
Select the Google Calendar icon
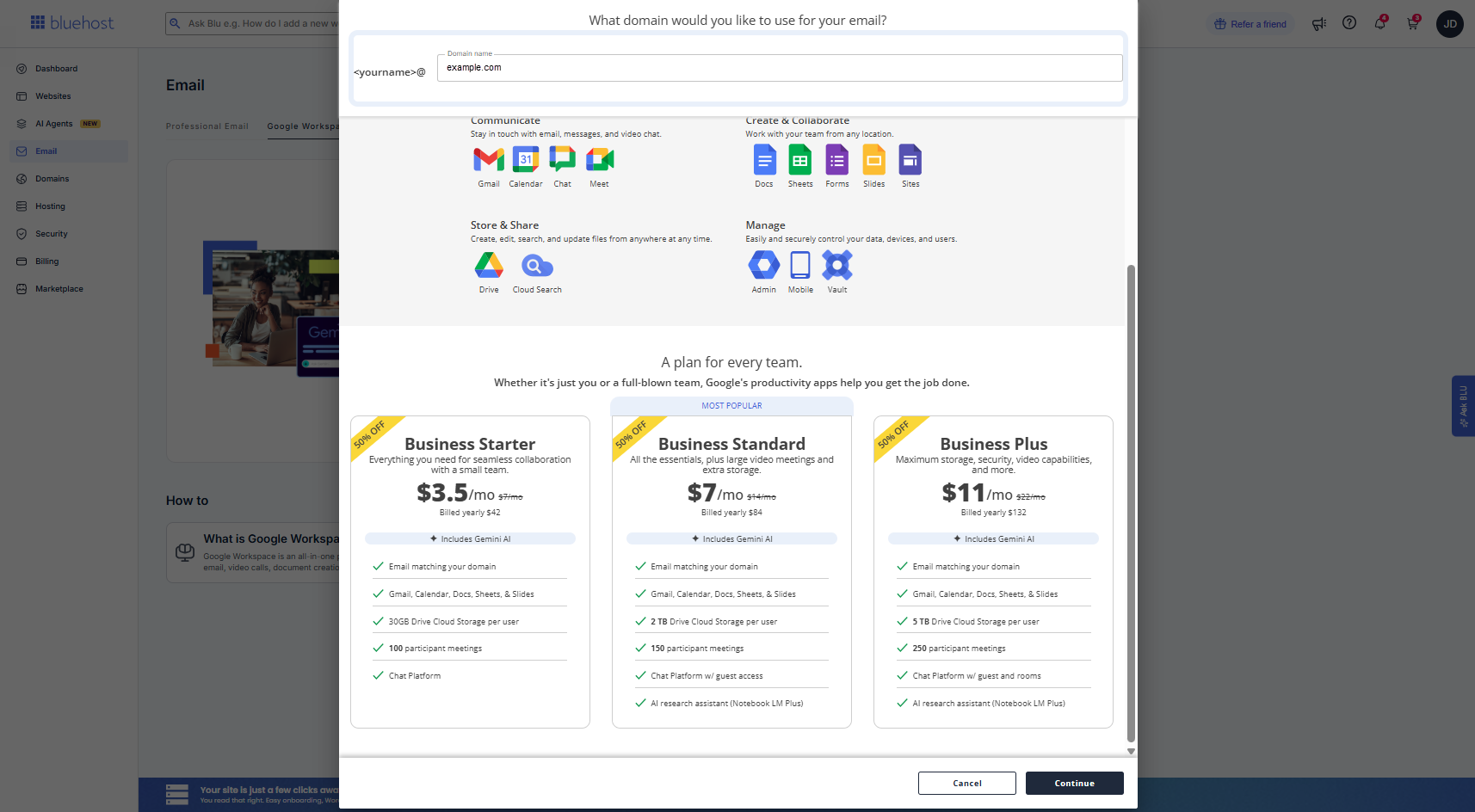point(526,159)
